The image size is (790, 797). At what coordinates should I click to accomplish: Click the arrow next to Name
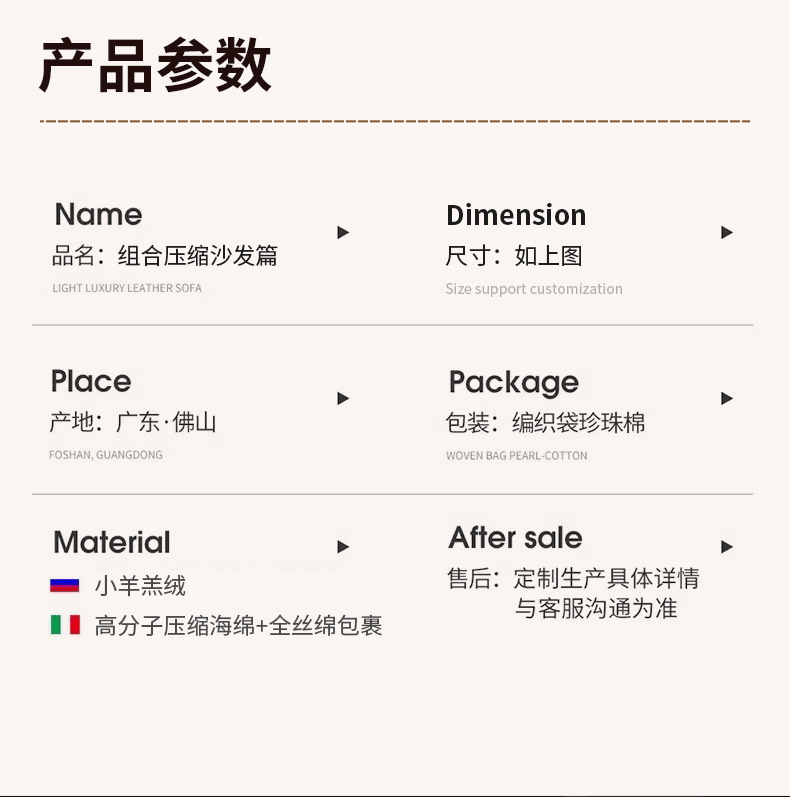point(343,233)
